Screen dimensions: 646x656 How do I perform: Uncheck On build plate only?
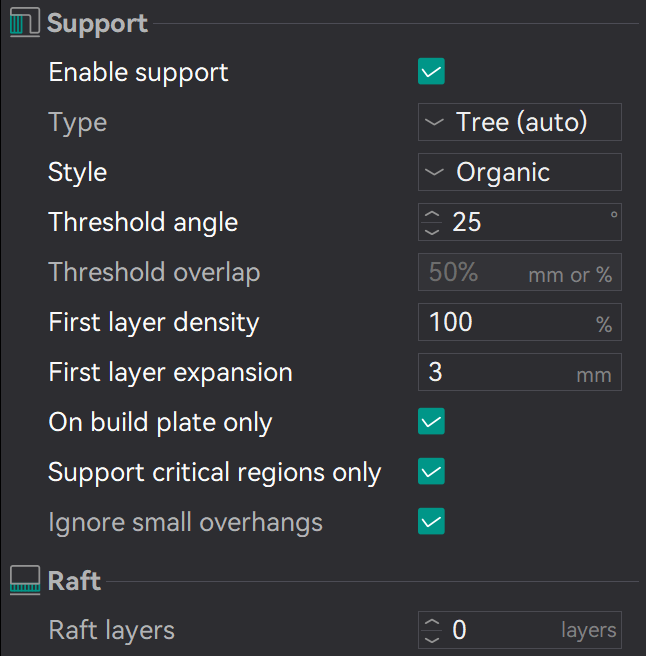click(x=431, y=422)
